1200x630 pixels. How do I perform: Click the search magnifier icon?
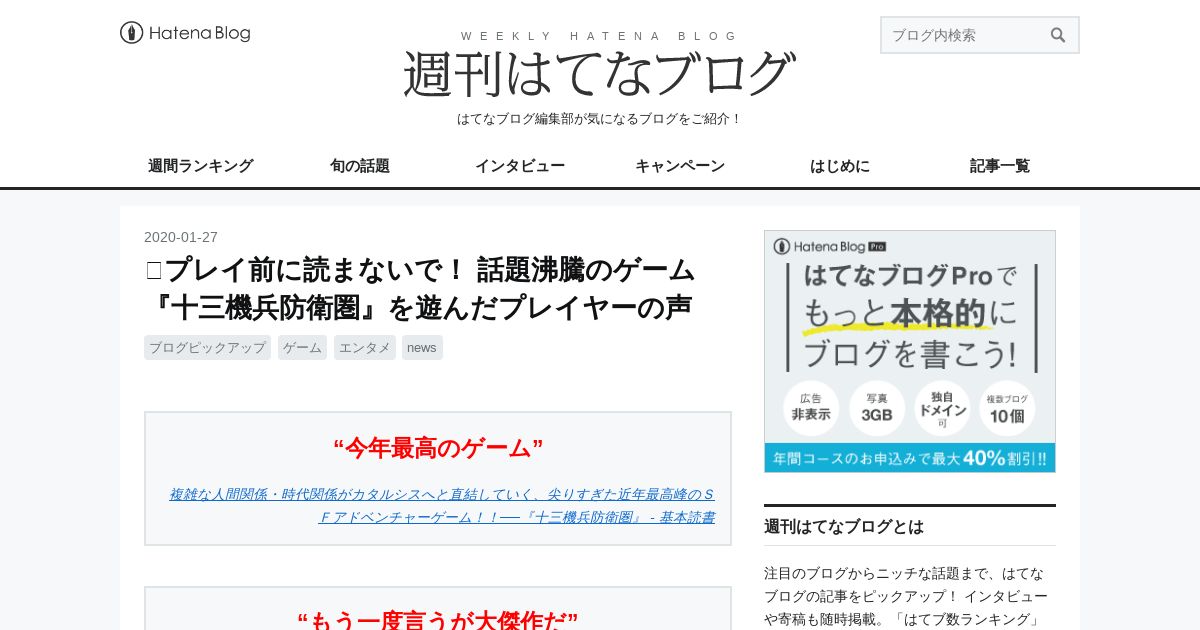[x=1058, y=35]
